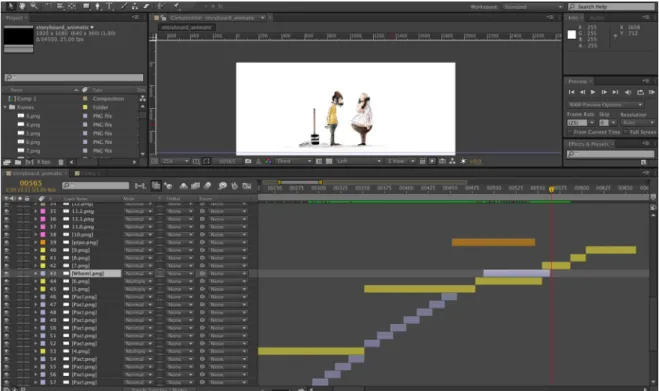Screen dimensions: 659x391
Task: Hide layer 40 9.png eye
Action: tap(7, 250)
